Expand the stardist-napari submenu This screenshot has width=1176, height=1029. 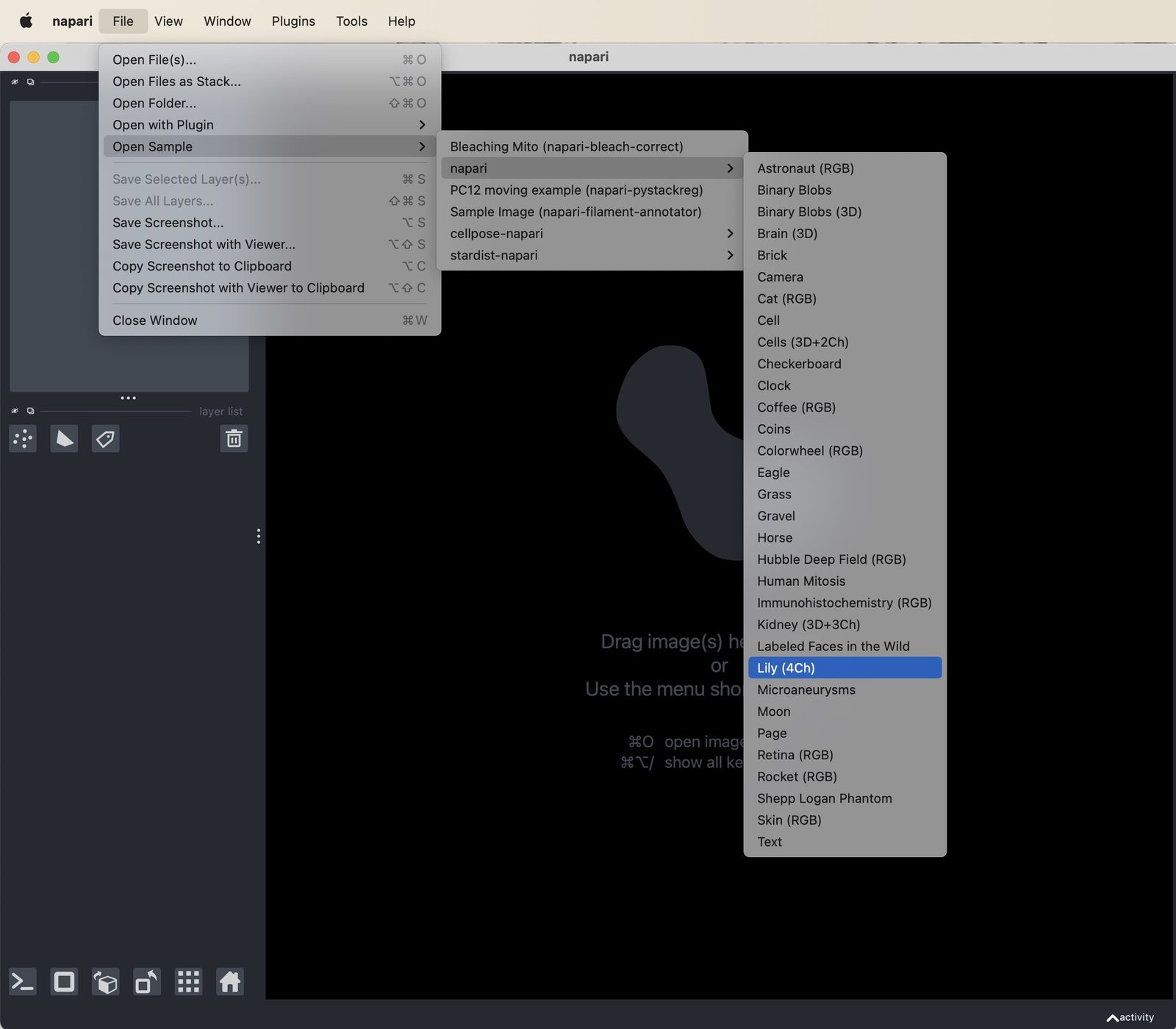[592, 255]
